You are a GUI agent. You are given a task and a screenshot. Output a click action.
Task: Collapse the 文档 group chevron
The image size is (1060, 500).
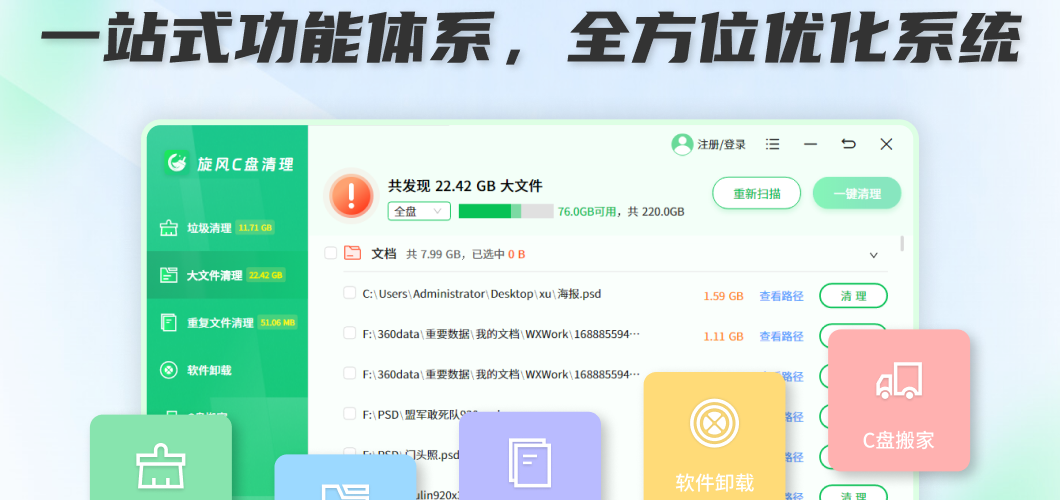[873, 255]
